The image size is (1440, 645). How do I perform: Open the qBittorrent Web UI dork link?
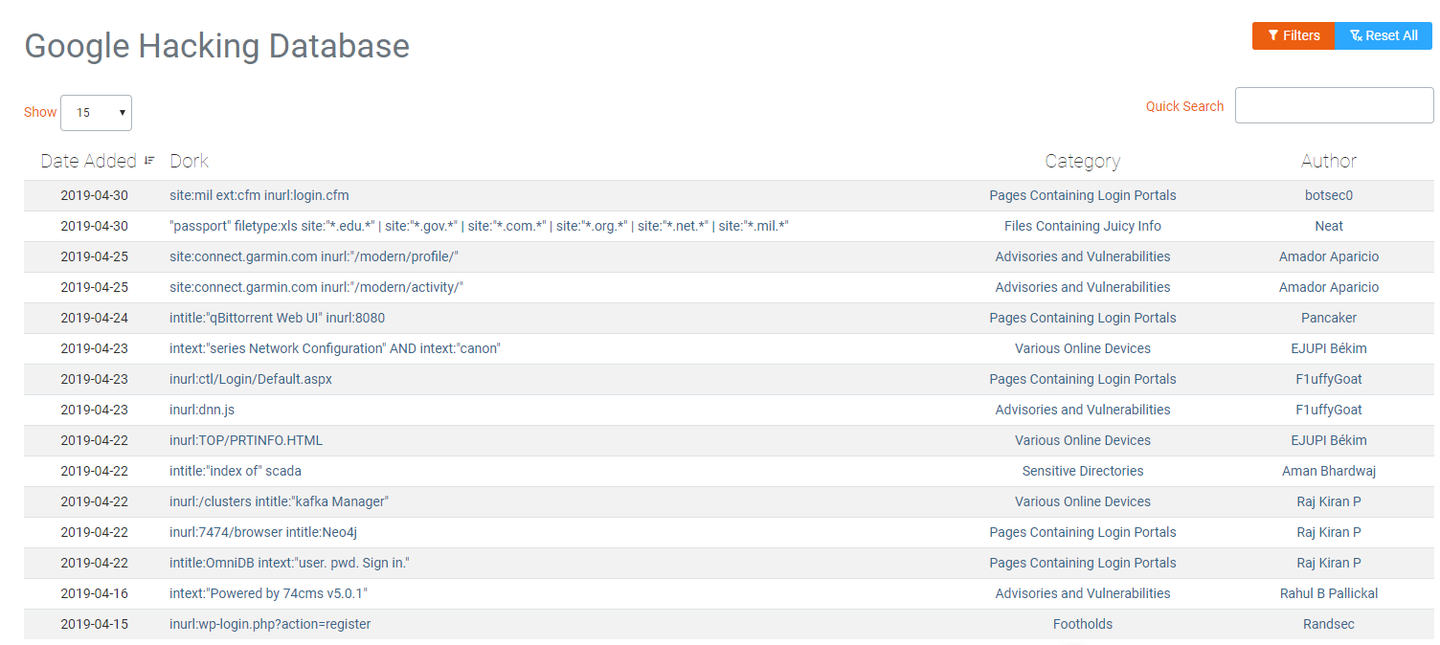pos(277,318)
